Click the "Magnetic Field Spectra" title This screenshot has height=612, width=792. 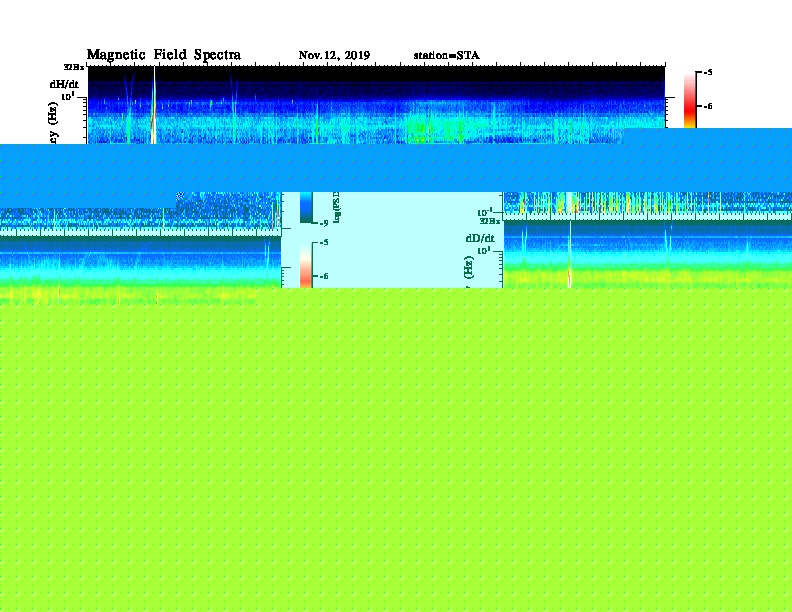[164, 55]
